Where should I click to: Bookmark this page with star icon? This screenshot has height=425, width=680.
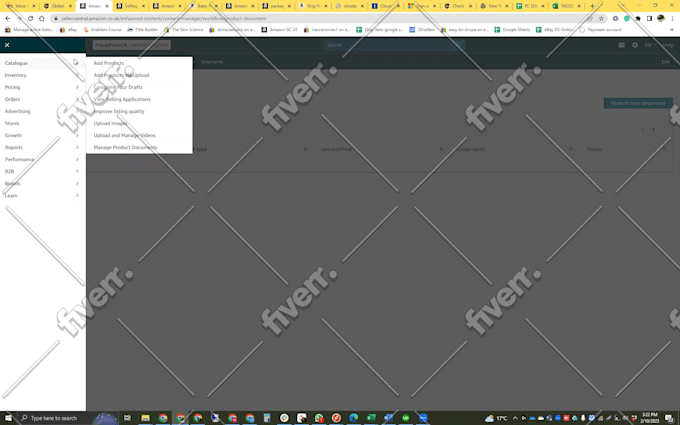(601, 19)
